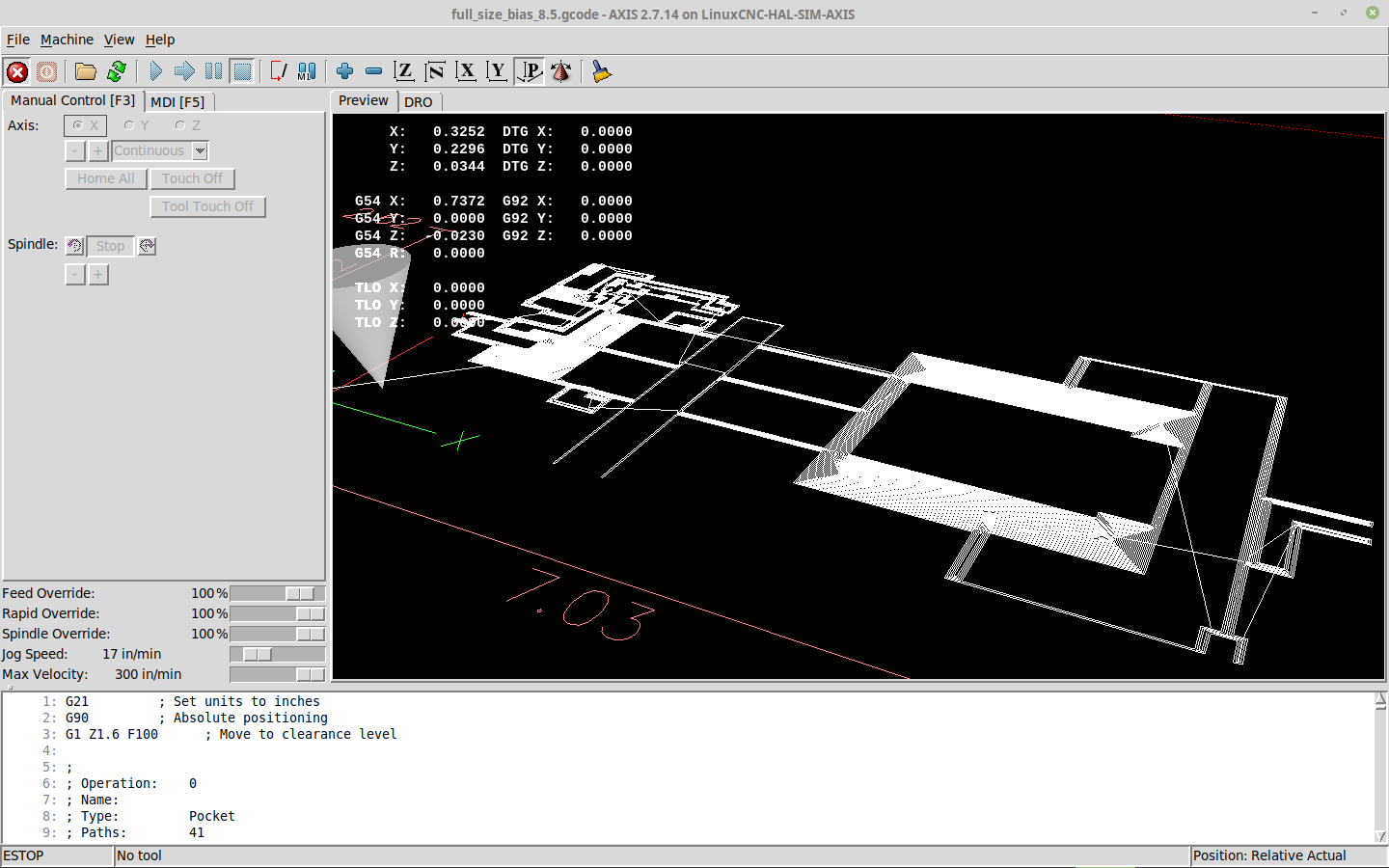The width and height of the screenshot is (1389, 868).
Task: Adjust the Feed Override slider
Action: pyautogui.click(x=299, y=593)
